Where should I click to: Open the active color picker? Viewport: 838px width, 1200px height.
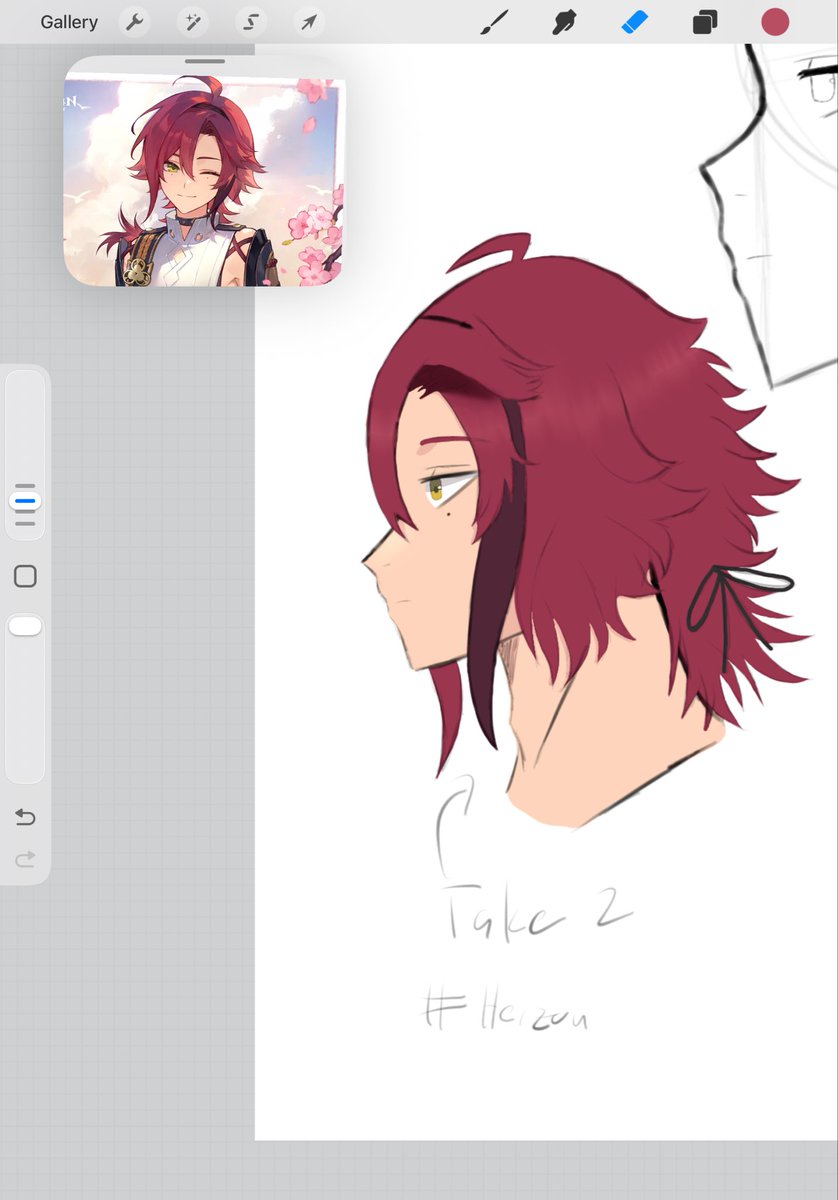click(775, 22)
